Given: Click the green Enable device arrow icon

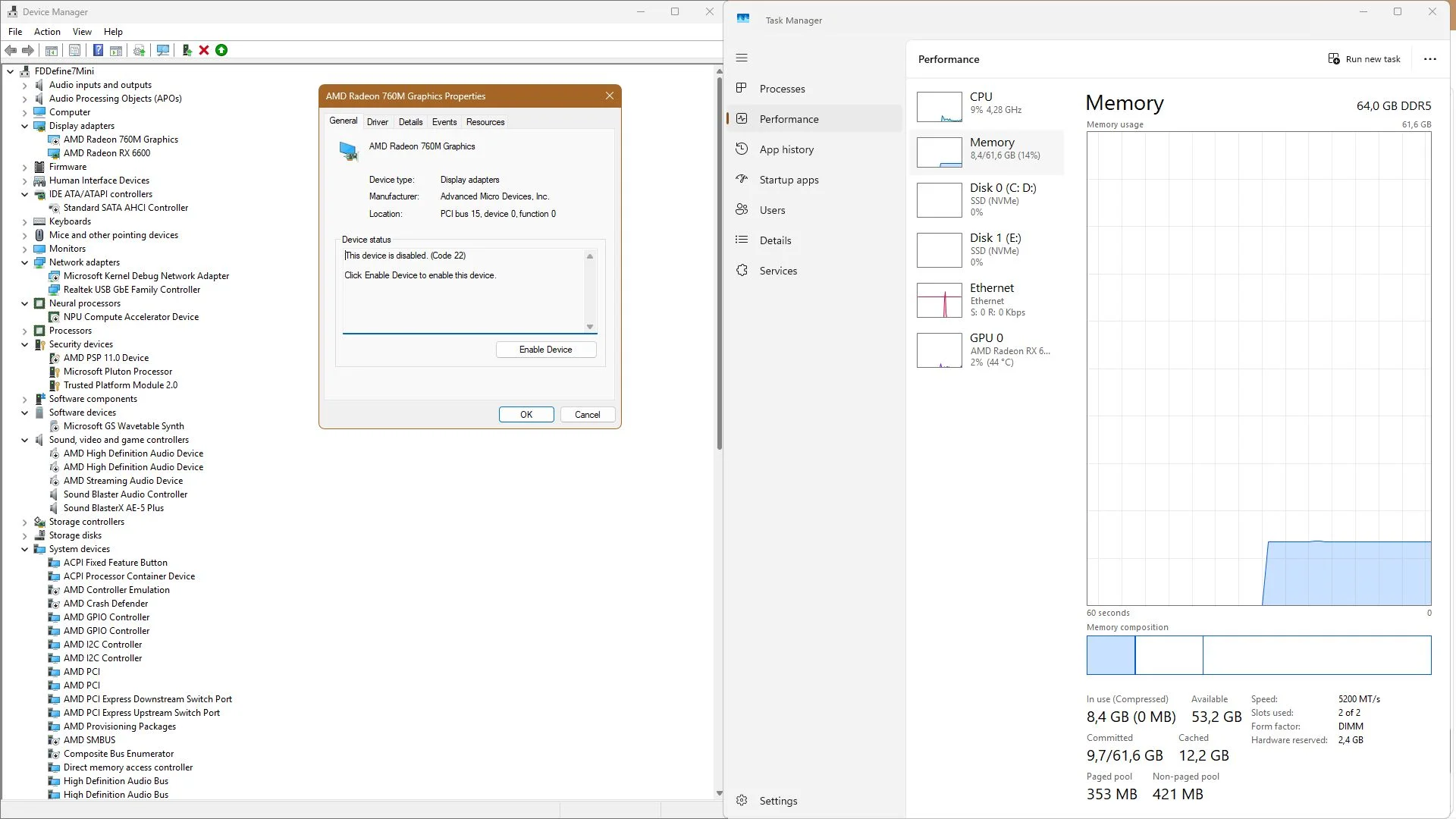Looking at the screenshot, I should [221, 51].
